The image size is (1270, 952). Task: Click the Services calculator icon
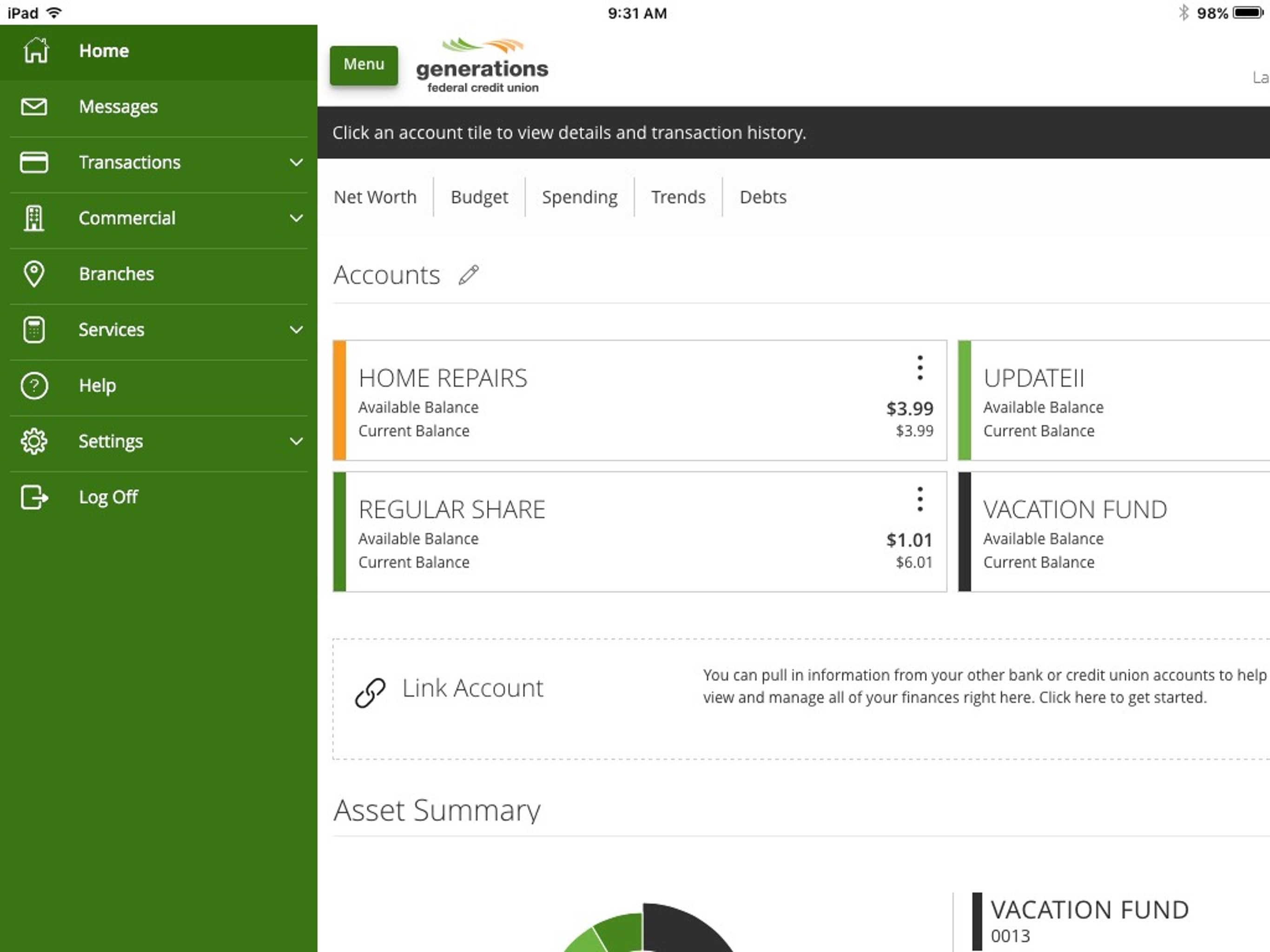(34, 330)
